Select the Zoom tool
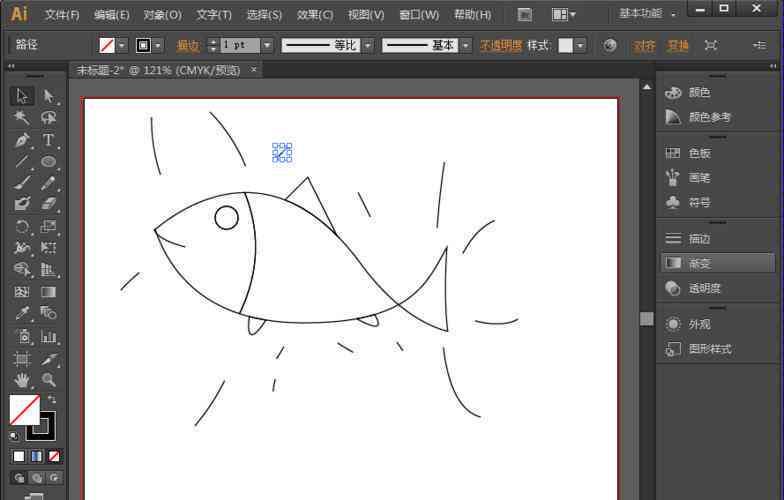This screenshot has width=784, height=500. click(48, 380)
